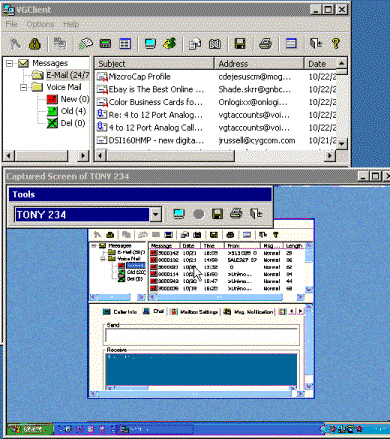
Task: Click the Onlogixx@onlogi address cell
Action: [x=253, y=102]
